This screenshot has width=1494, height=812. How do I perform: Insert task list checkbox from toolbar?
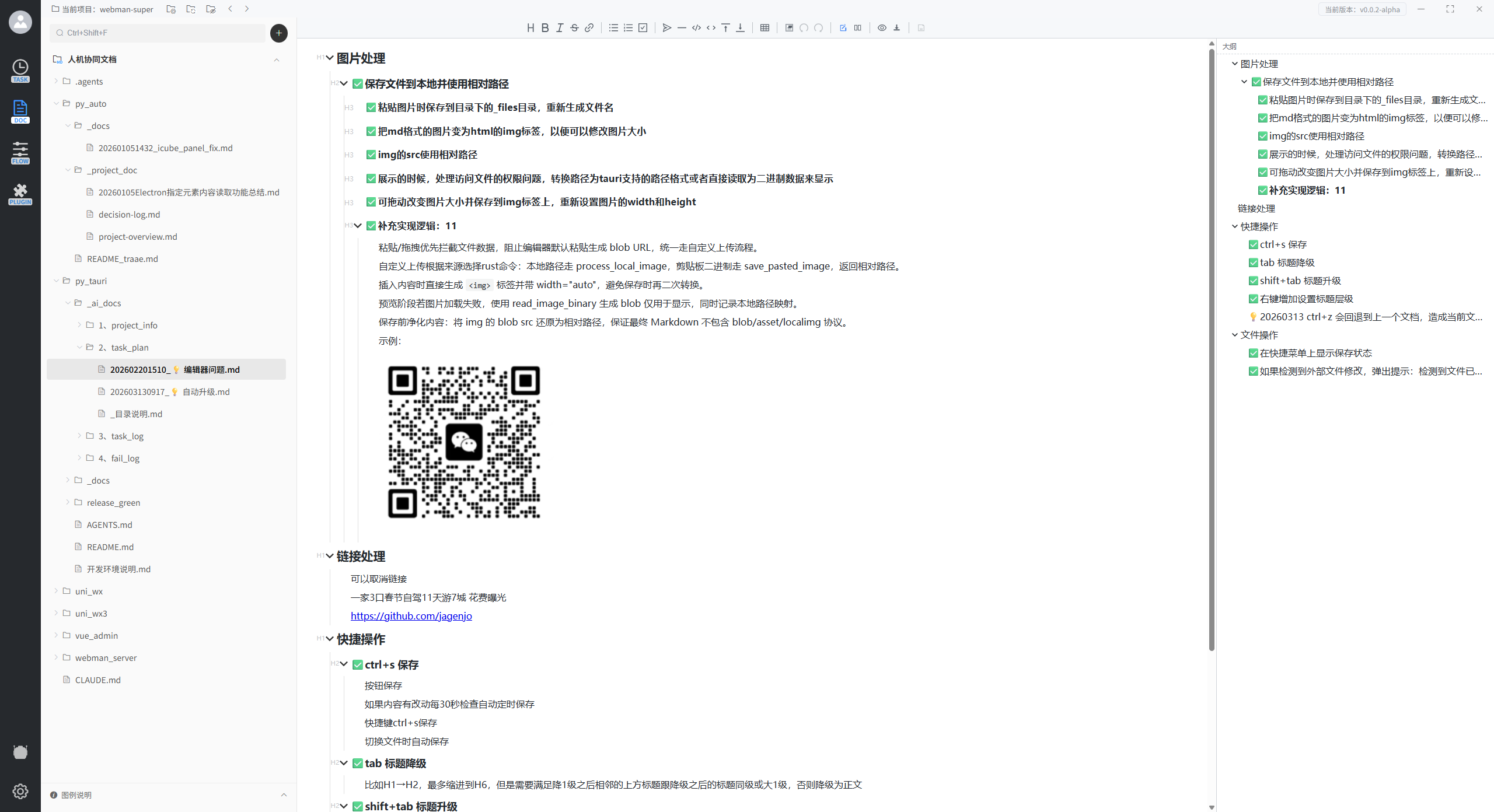(643, 27)
